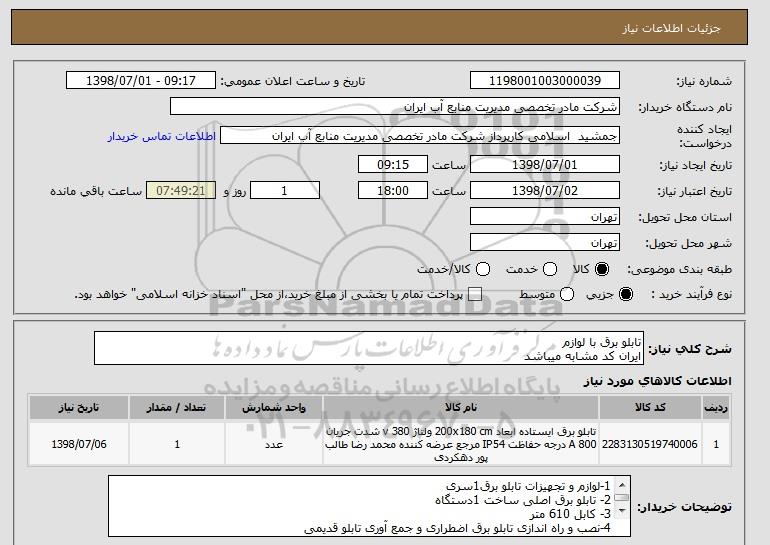The height and width of the screenshot is (545, 770).
Task: Click the buyer organization name field
Action: [395, 107]
